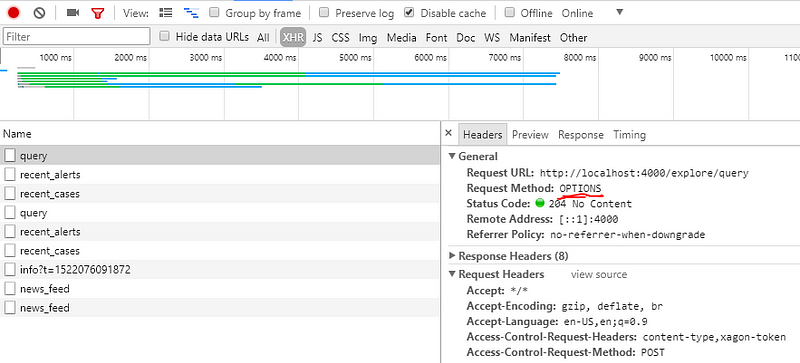Select the info?t=1522076091872 request
This screenshot has height=363, width=800.
coord(219,270)
